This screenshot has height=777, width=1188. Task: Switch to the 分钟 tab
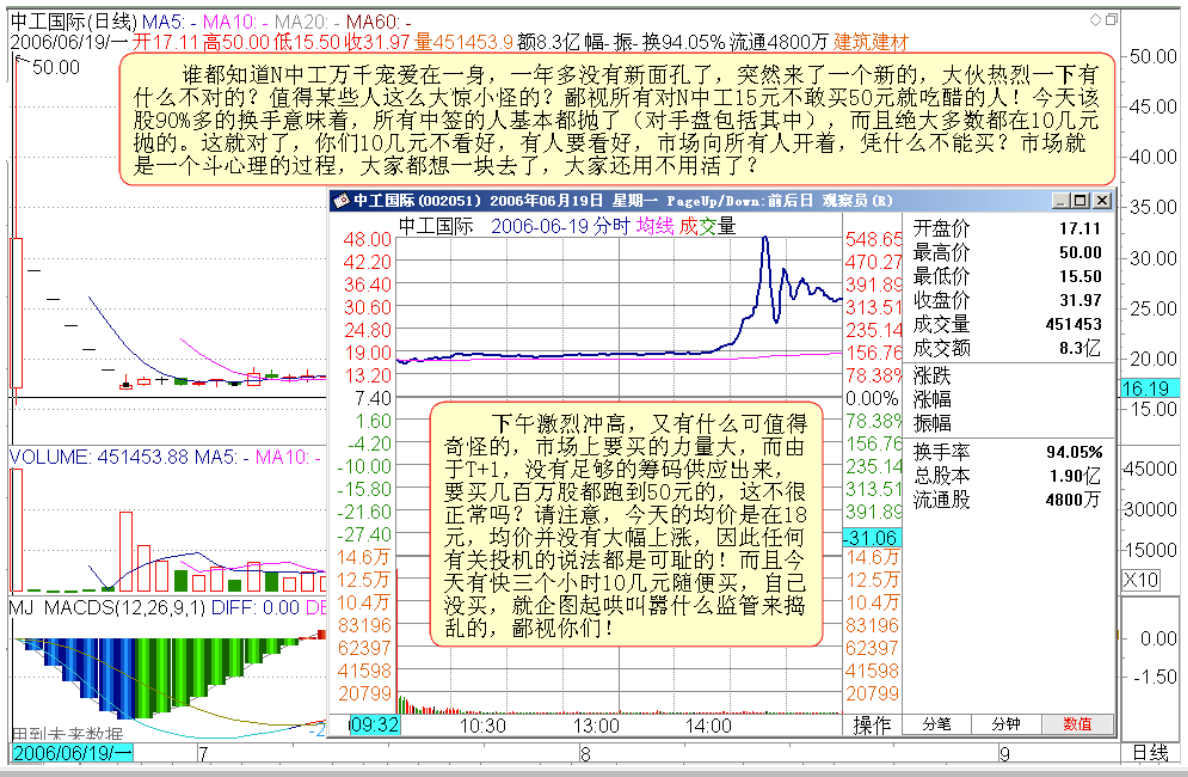click(1006, 725)
